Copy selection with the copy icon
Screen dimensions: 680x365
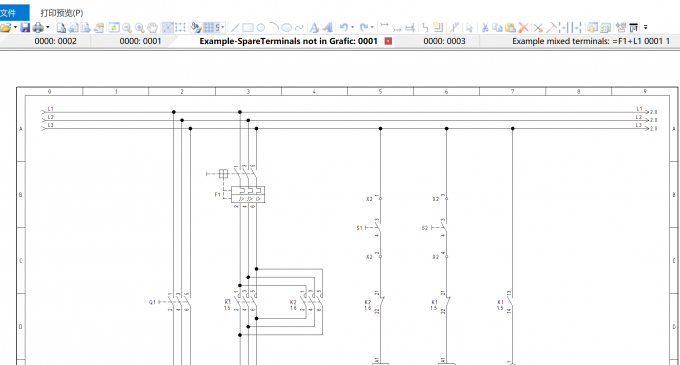click(497, 28)
